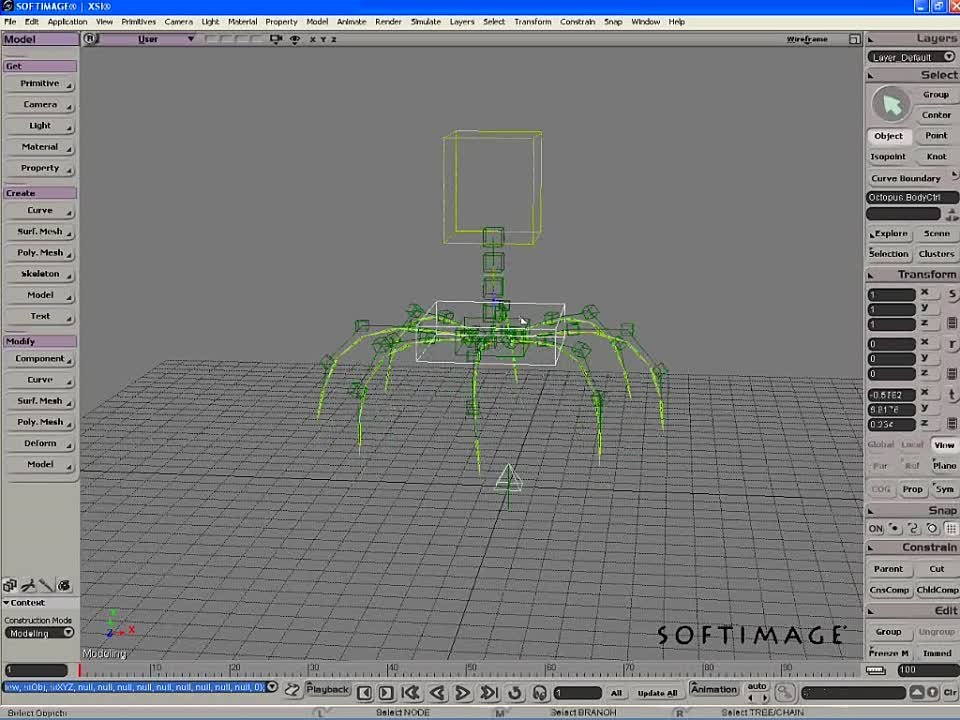The height and width of the screenshot is (720, 960).
Task: Open the Animate menu
Action: click(x=351, y=21)
